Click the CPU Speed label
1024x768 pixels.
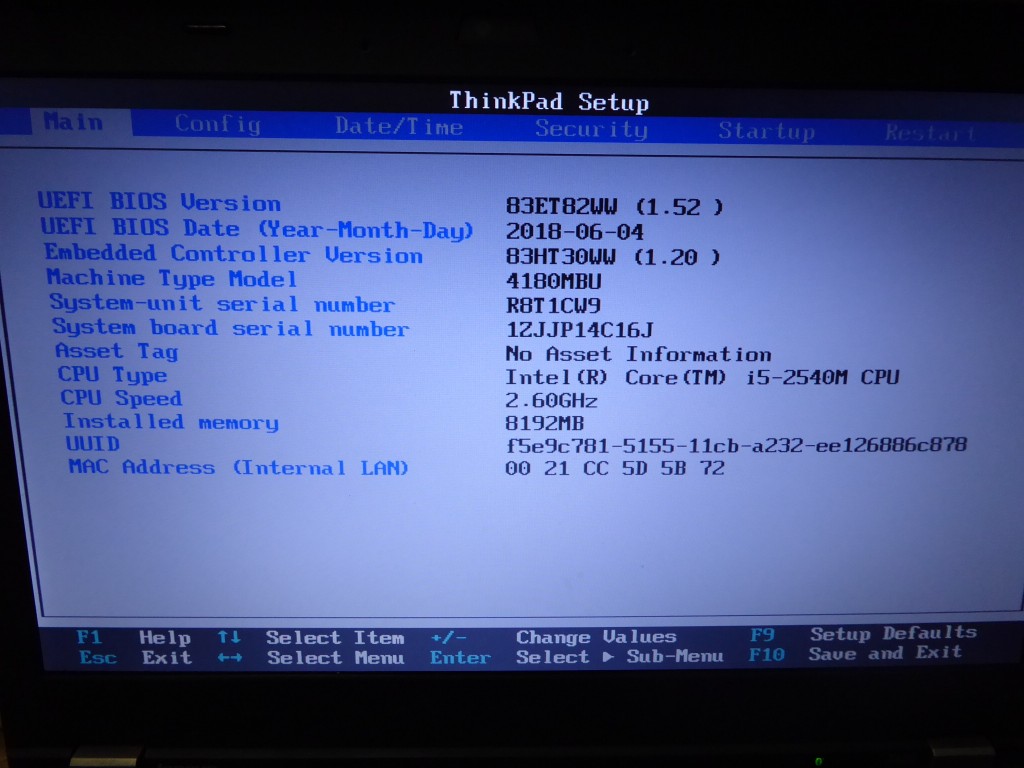(x=121, y=398)
